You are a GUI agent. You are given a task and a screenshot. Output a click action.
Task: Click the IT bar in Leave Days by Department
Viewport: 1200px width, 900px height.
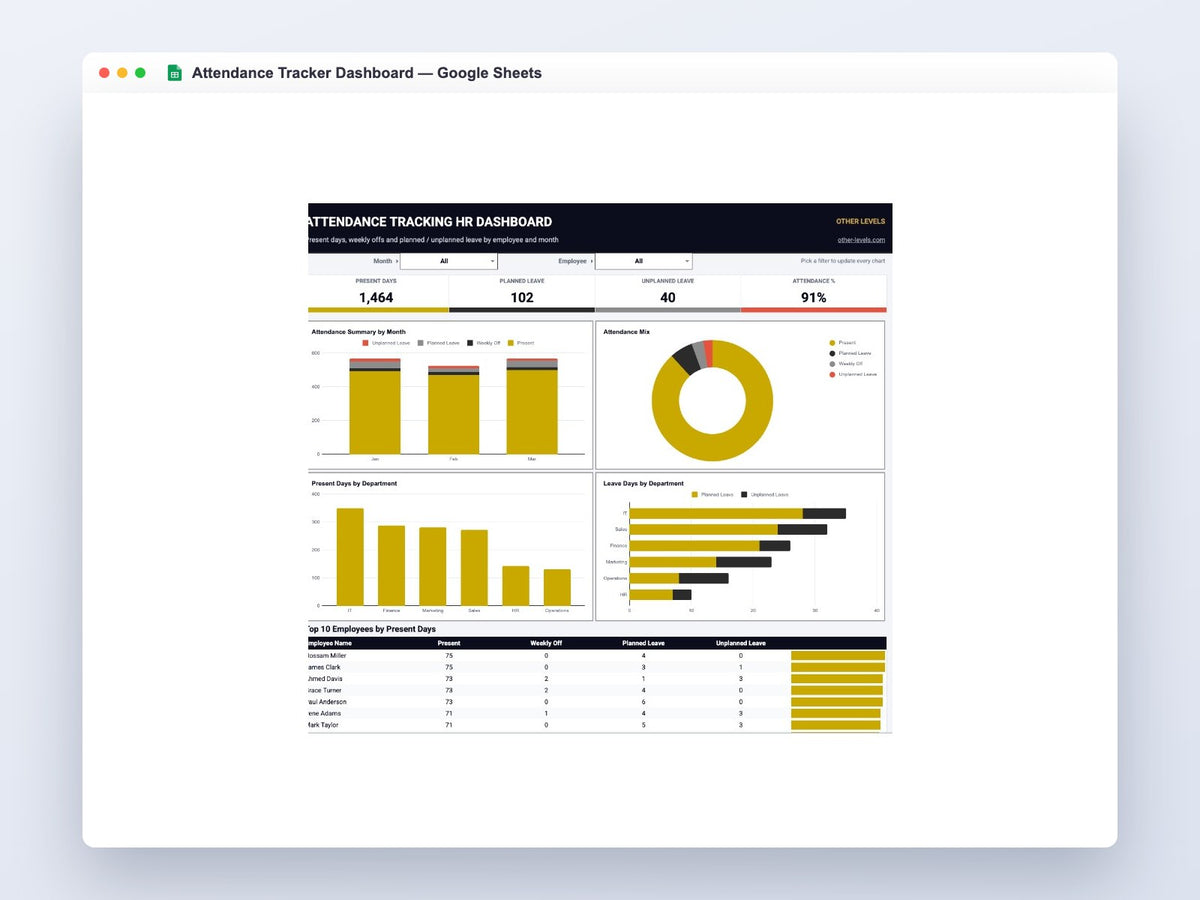(737, 513)
